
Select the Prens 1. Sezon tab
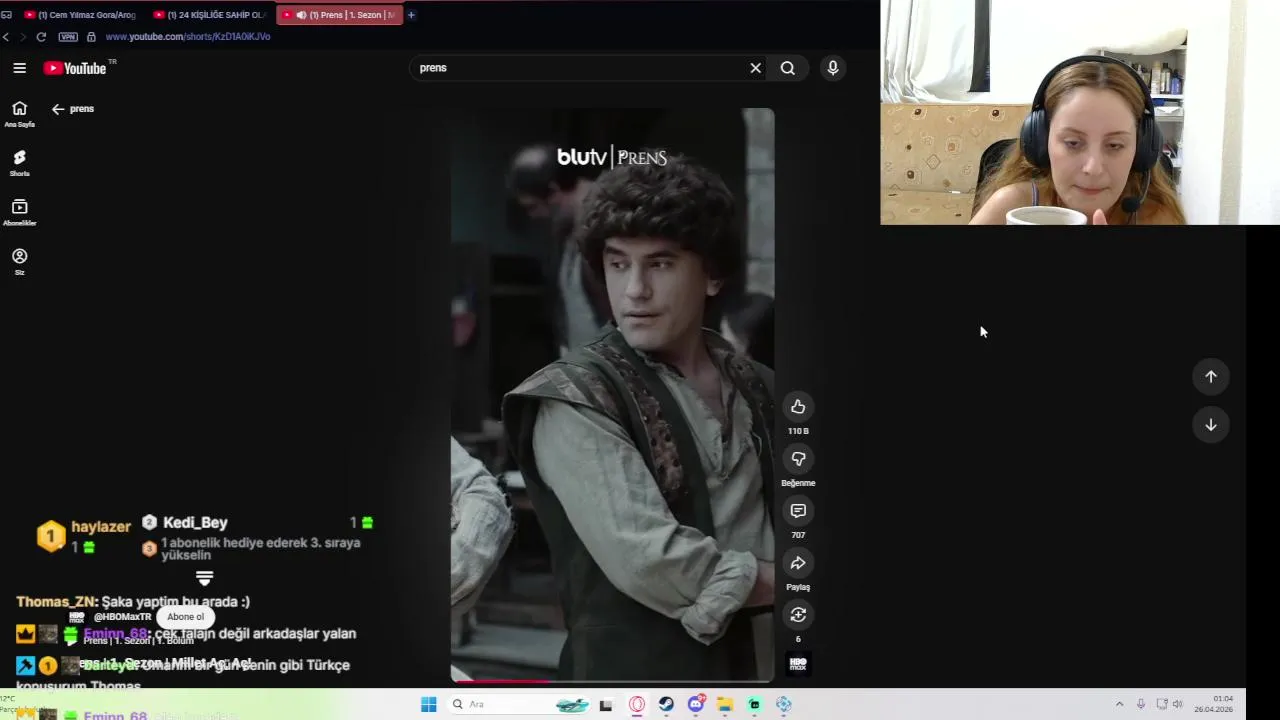[338, 15]
